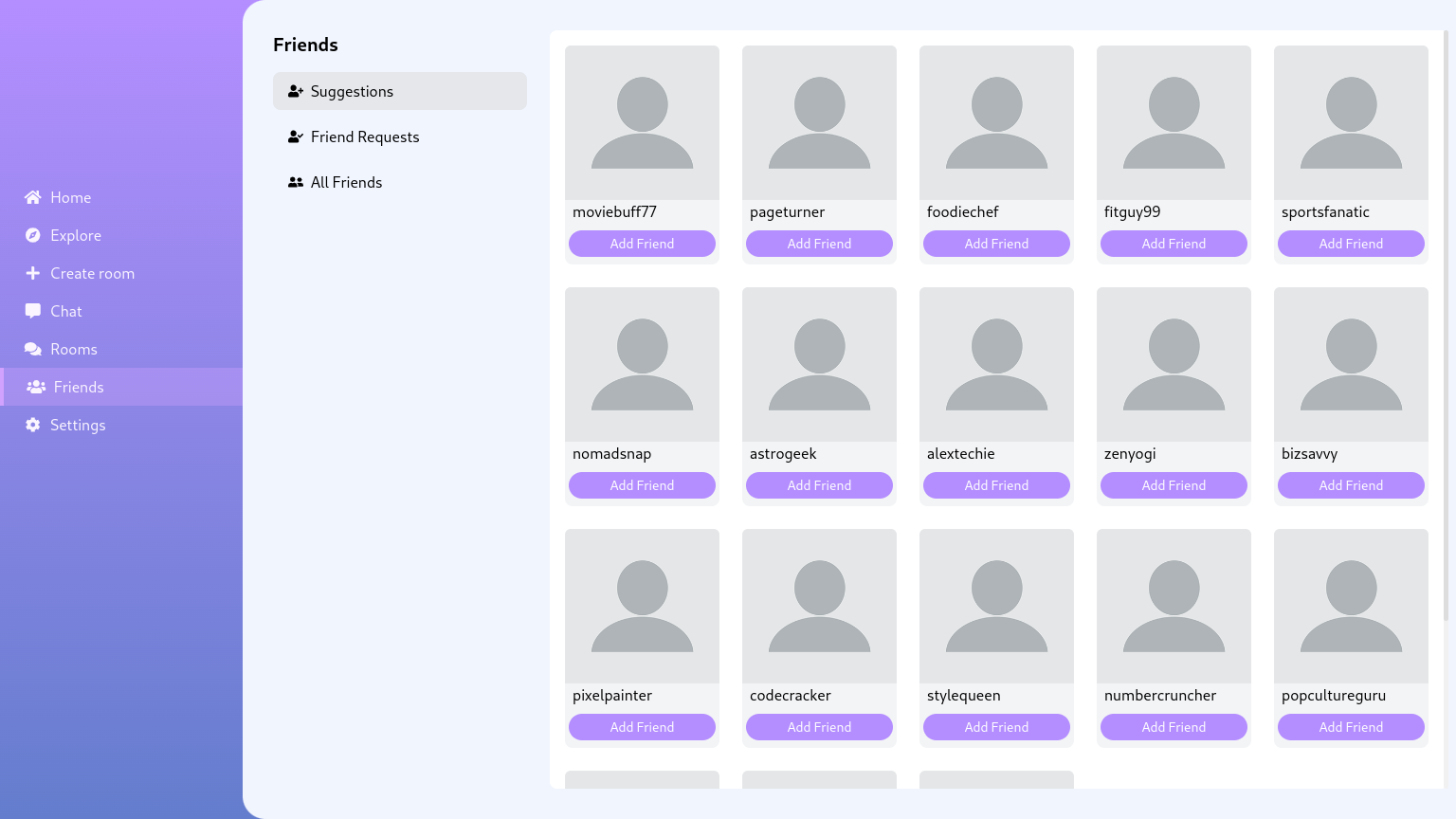
Task: Click the Settings gear icon
Action: click(x=33, y=425)
